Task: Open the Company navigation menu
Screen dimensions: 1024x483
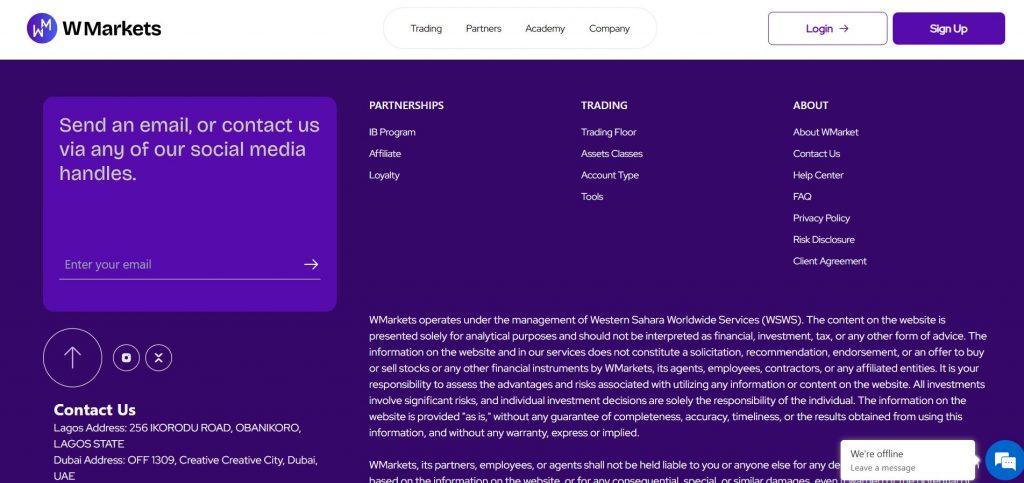Action: [x=609, y=29]
